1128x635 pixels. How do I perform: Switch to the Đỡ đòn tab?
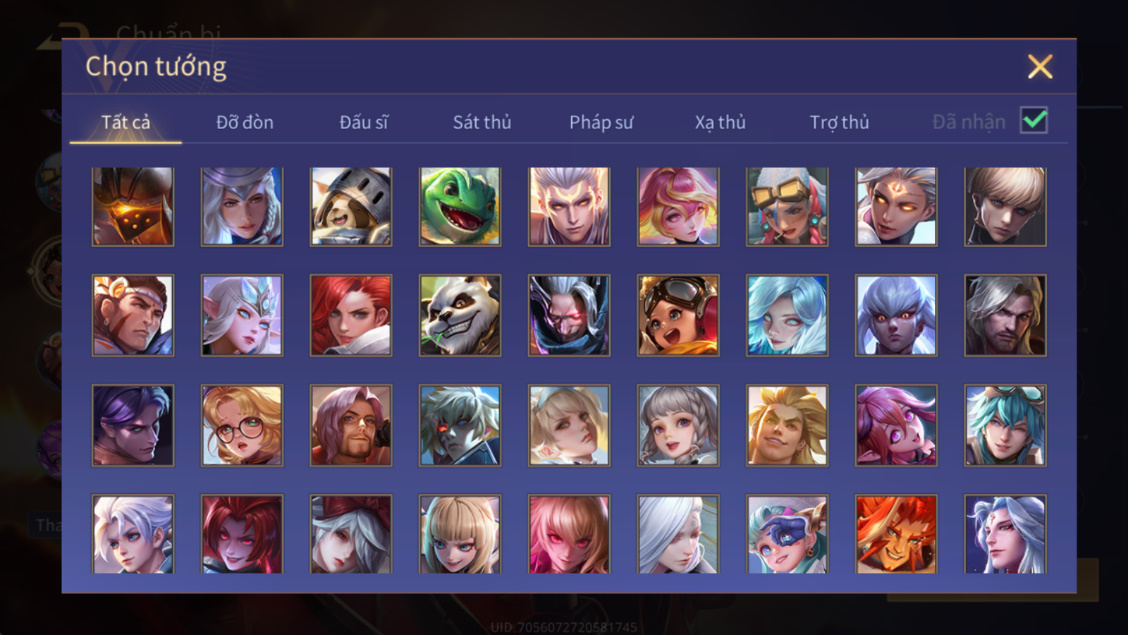pos(245,122)
